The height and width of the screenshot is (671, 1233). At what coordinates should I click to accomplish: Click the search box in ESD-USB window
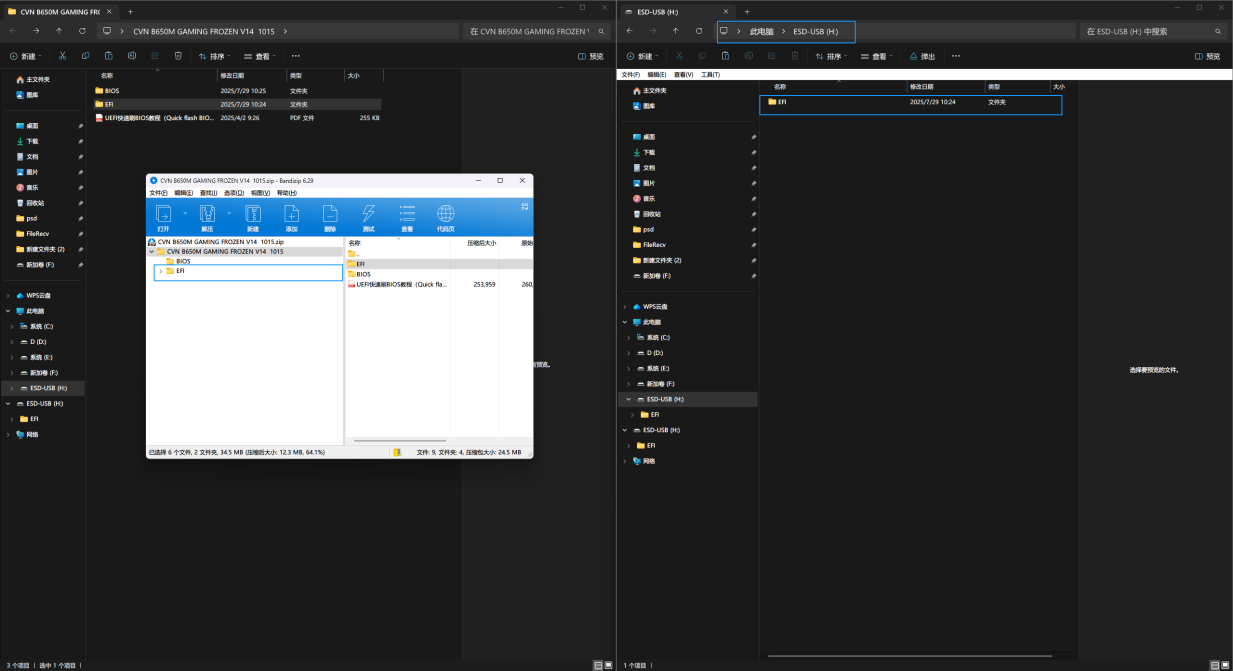1150,31
